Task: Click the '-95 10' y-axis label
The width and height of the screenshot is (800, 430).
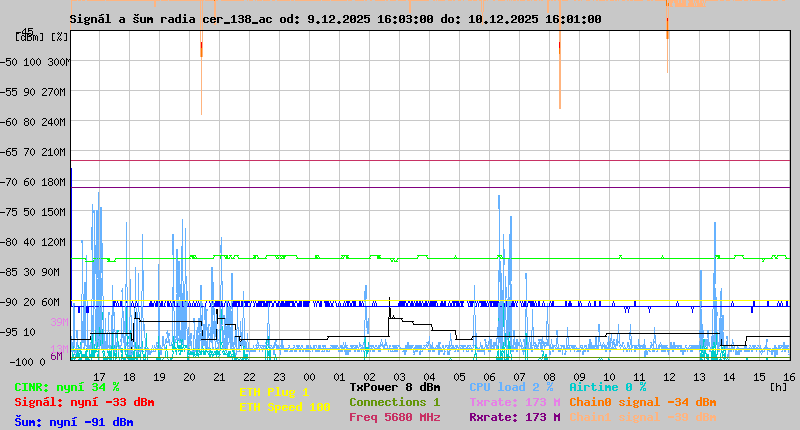Action: tap(18, 332)
